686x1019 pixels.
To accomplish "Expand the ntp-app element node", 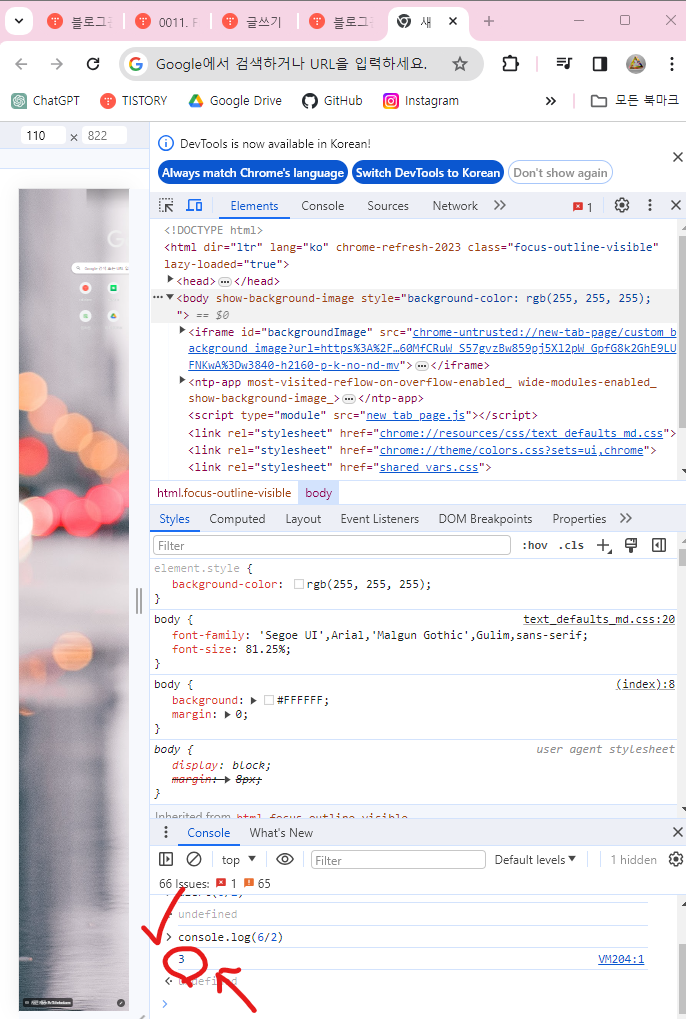I will coord(183,381).
